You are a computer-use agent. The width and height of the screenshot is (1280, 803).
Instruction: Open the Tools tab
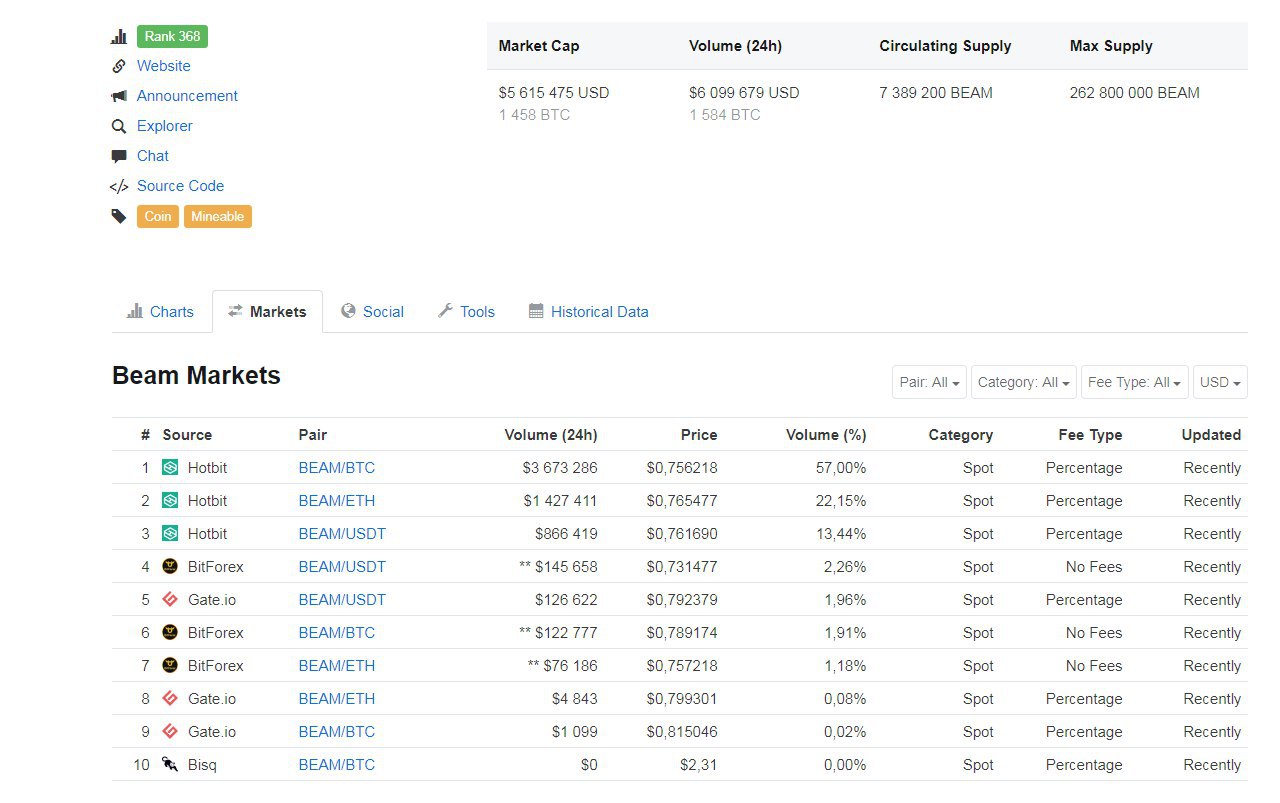(466, 312)
